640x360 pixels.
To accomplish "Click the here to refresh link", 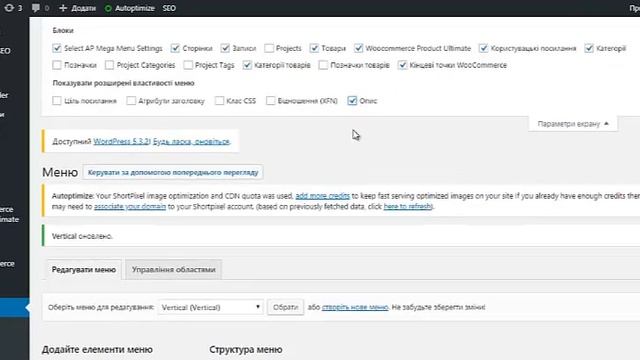I will point(407,207).
